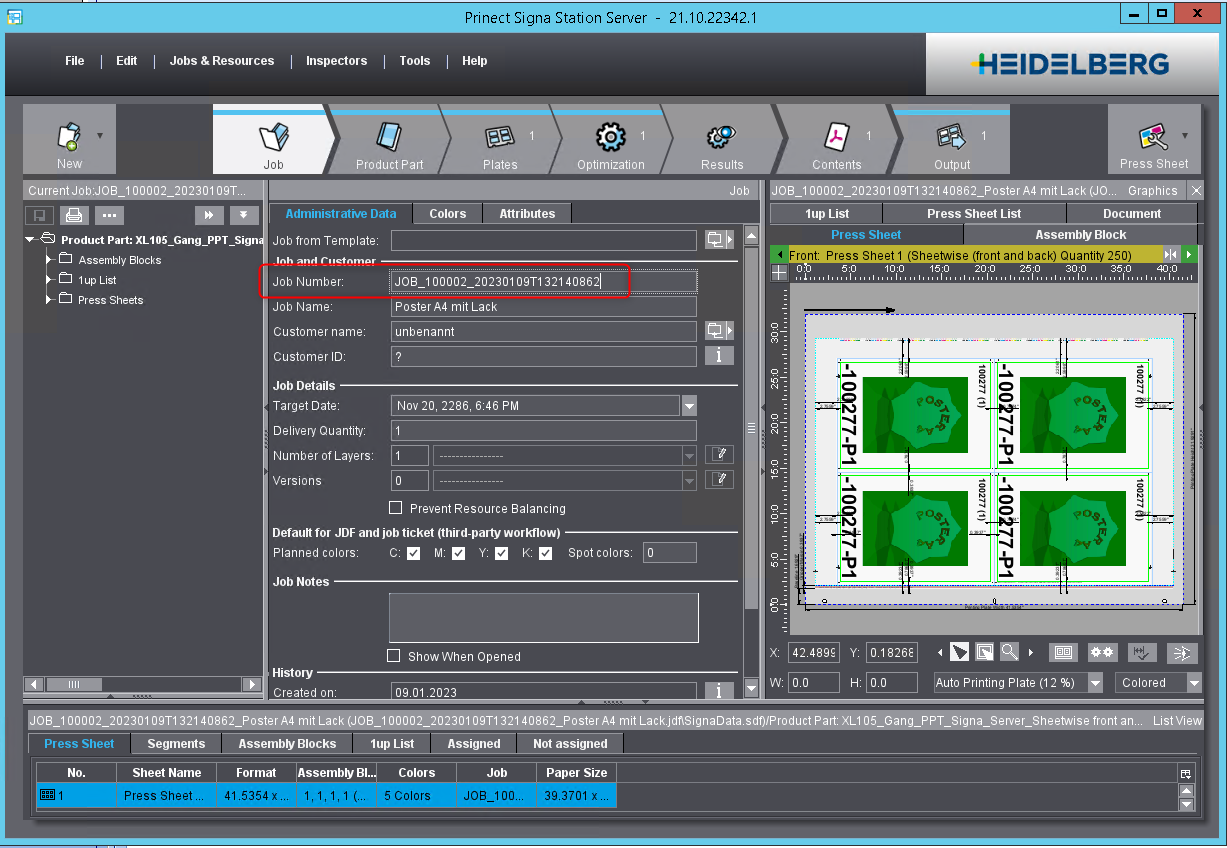Click the disabled save disk icon
The image size is (1227, 848).
[x=40, y=215]
